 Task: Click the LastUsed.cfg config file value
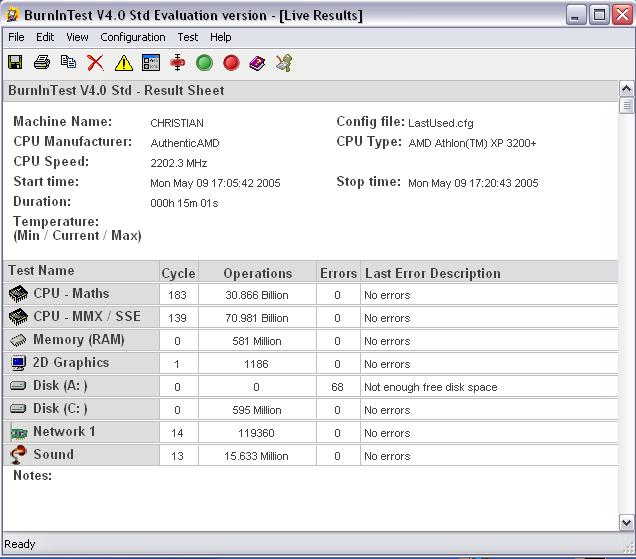point(440,123)
